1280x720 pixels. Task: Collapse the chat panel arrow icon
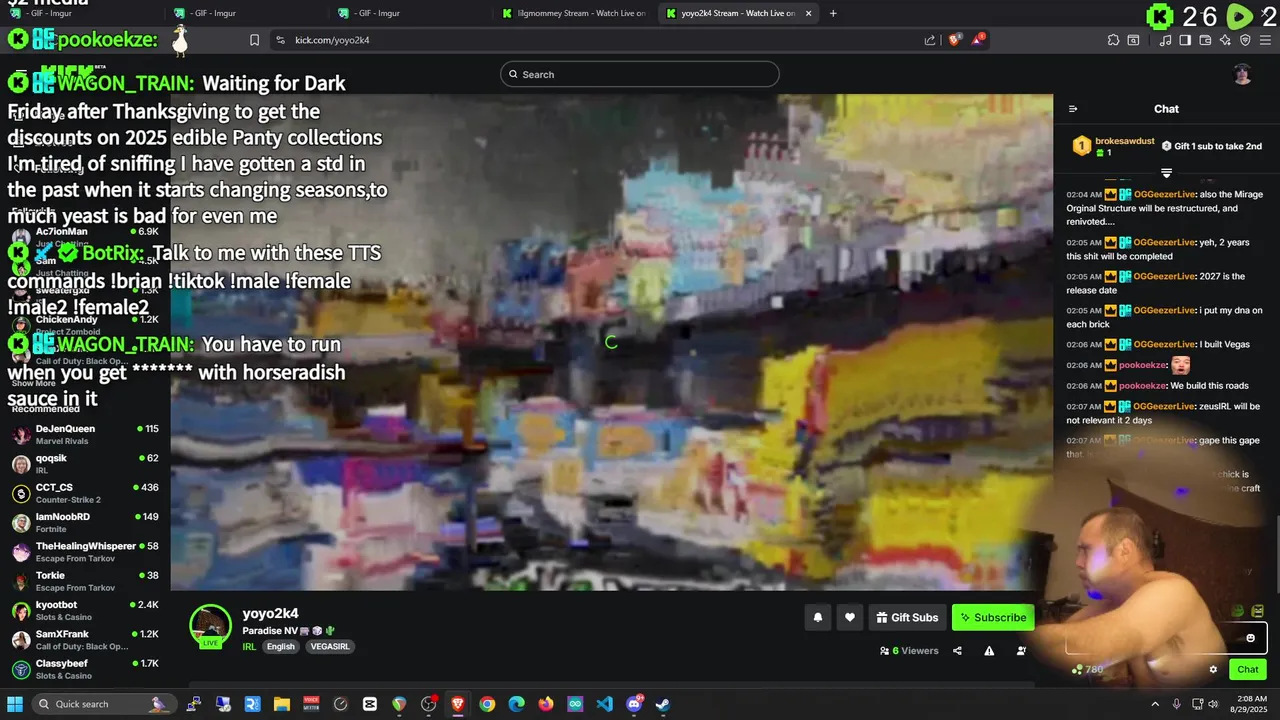1073,109
